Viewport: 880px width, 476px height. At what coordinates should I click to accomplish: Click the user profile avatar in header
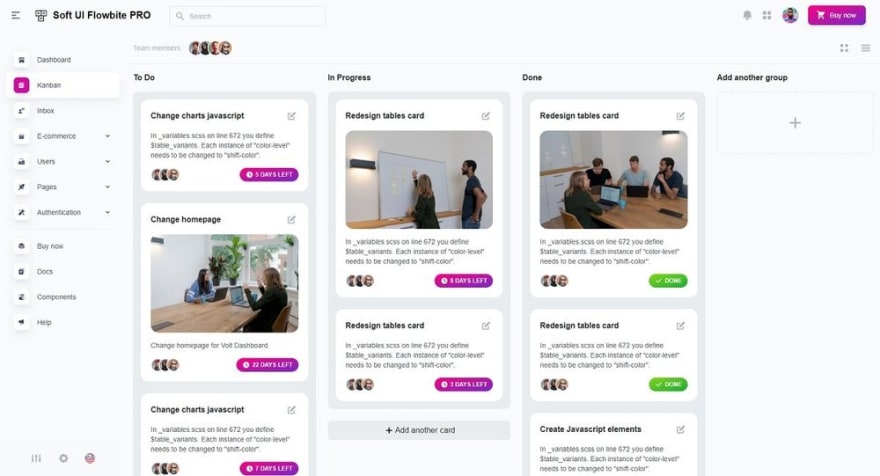coord(790,15)
